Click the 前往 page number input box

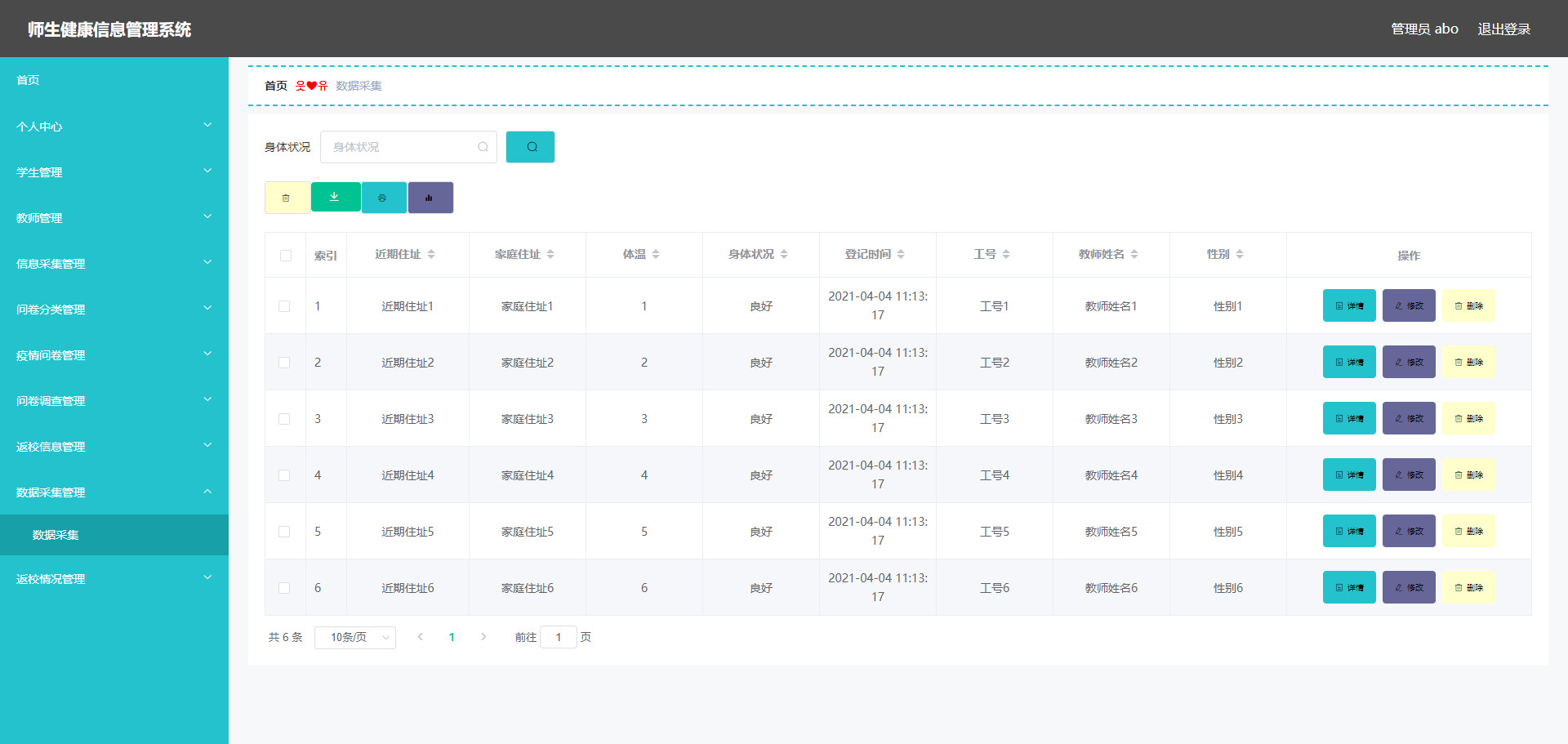[559, 637]
